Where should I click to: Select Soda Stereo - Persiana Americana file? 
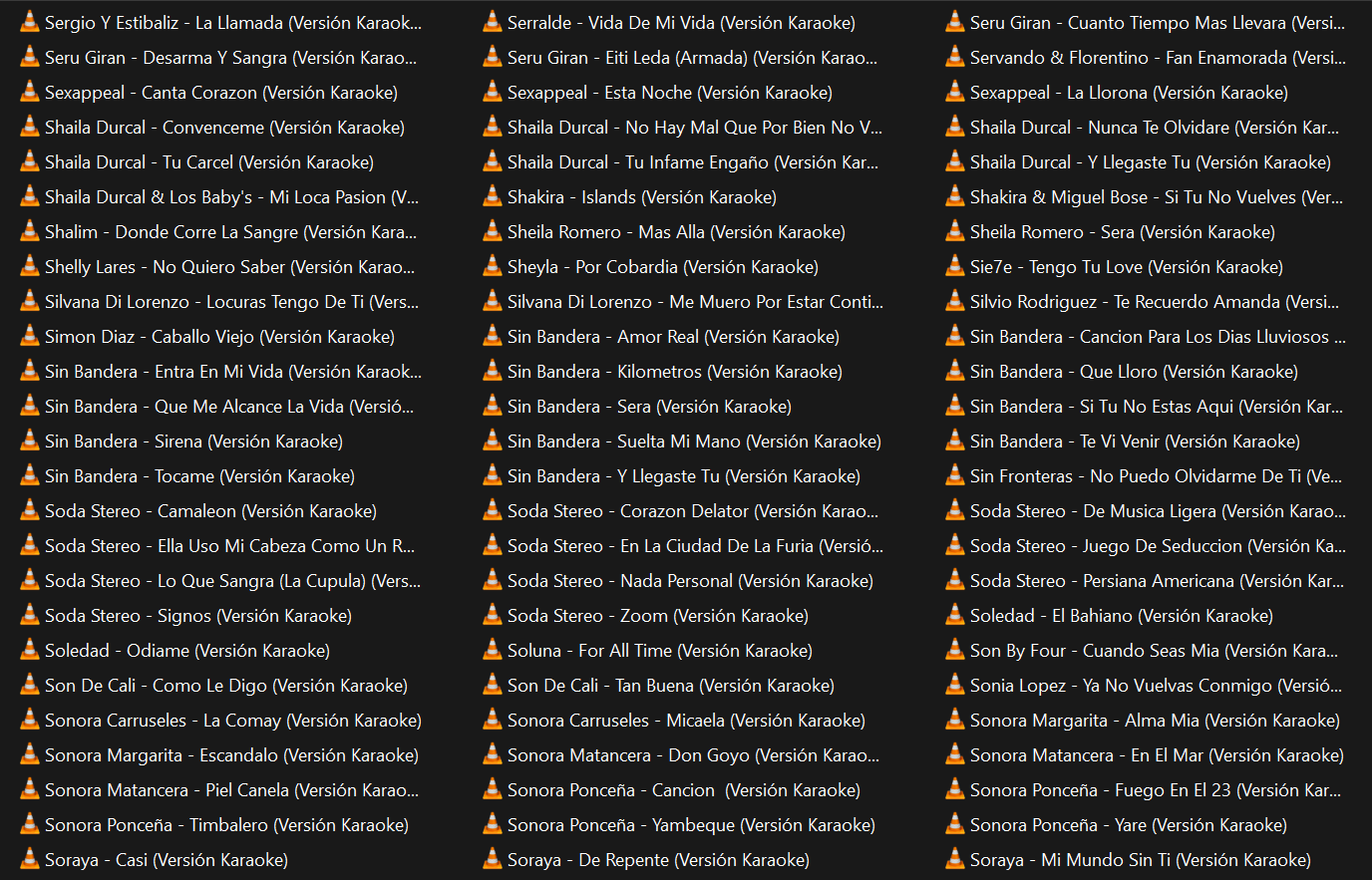click(x=1157, y=581)
